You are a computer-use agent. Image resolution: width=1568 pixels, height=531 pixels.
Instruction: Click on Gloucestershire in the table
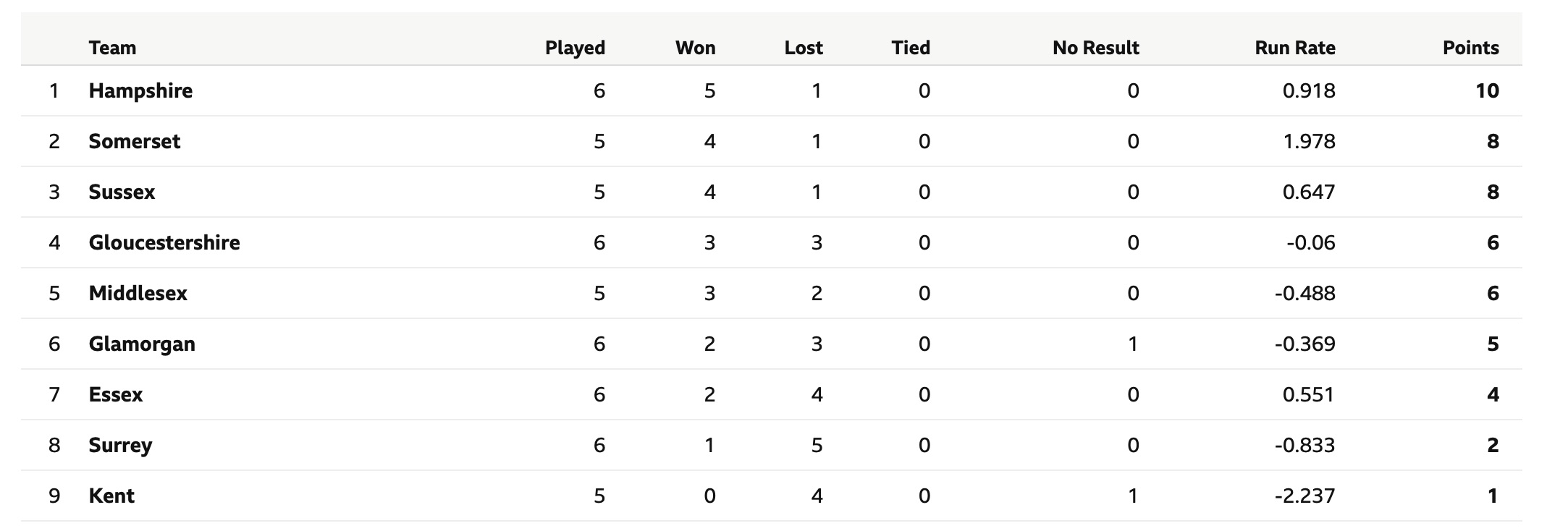click(164, 242)
